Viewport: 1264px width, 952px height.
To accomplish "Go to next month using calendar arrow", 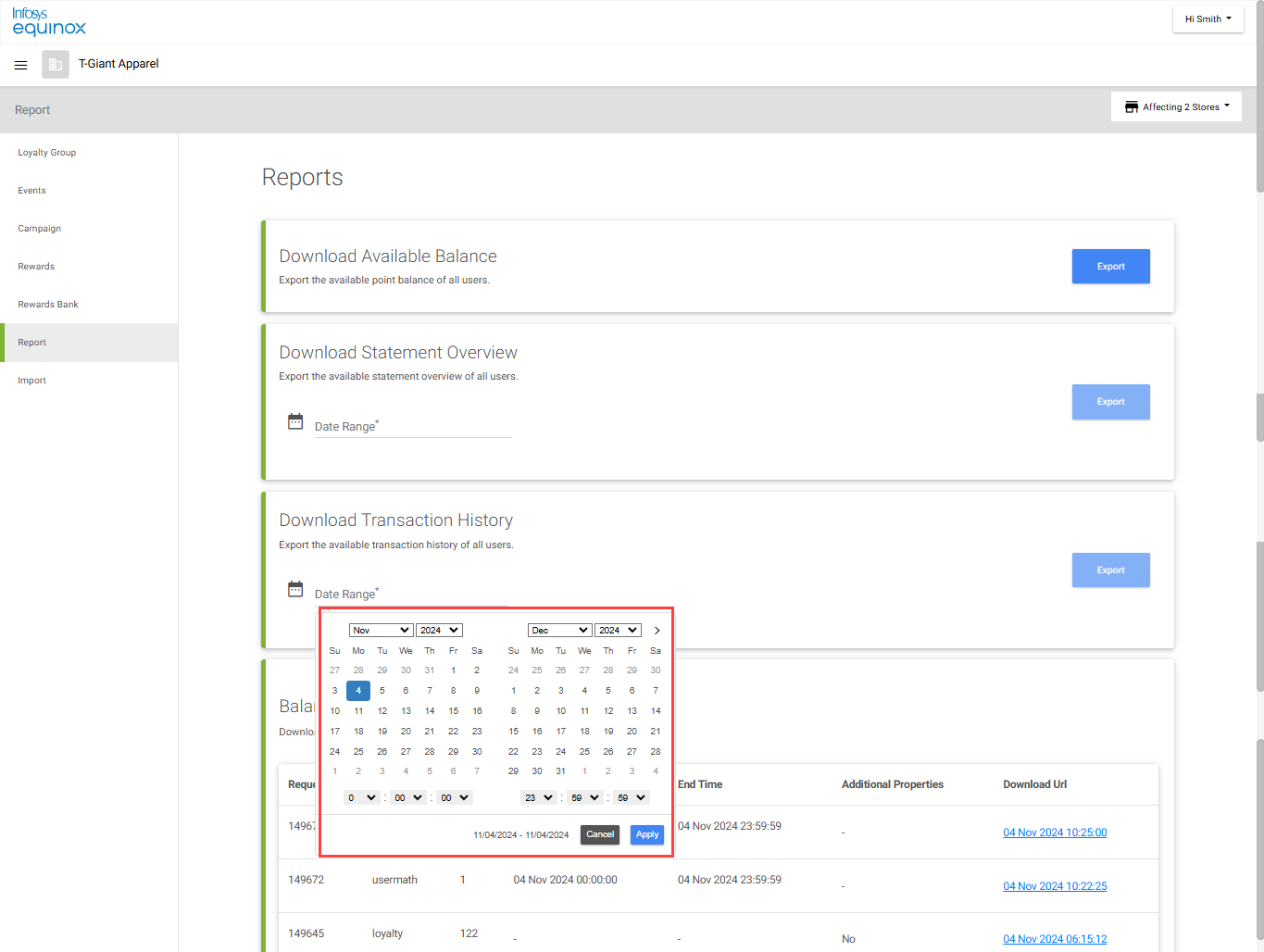I will pyautogui.click(x=657, y=631).
